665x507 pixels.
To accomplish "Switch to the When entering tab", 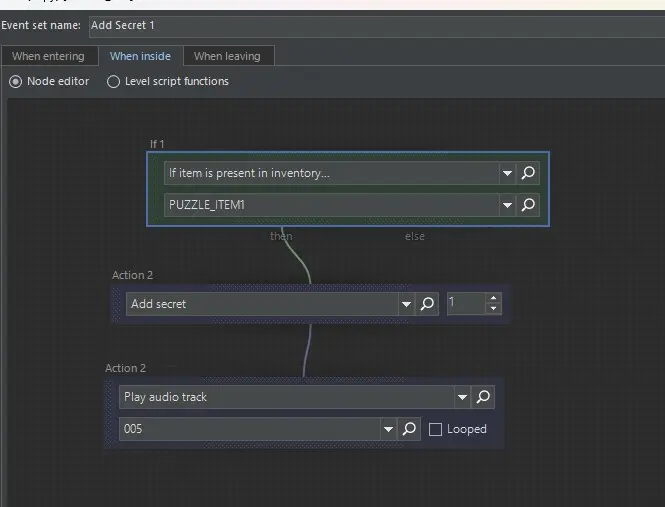I will 48,56.
